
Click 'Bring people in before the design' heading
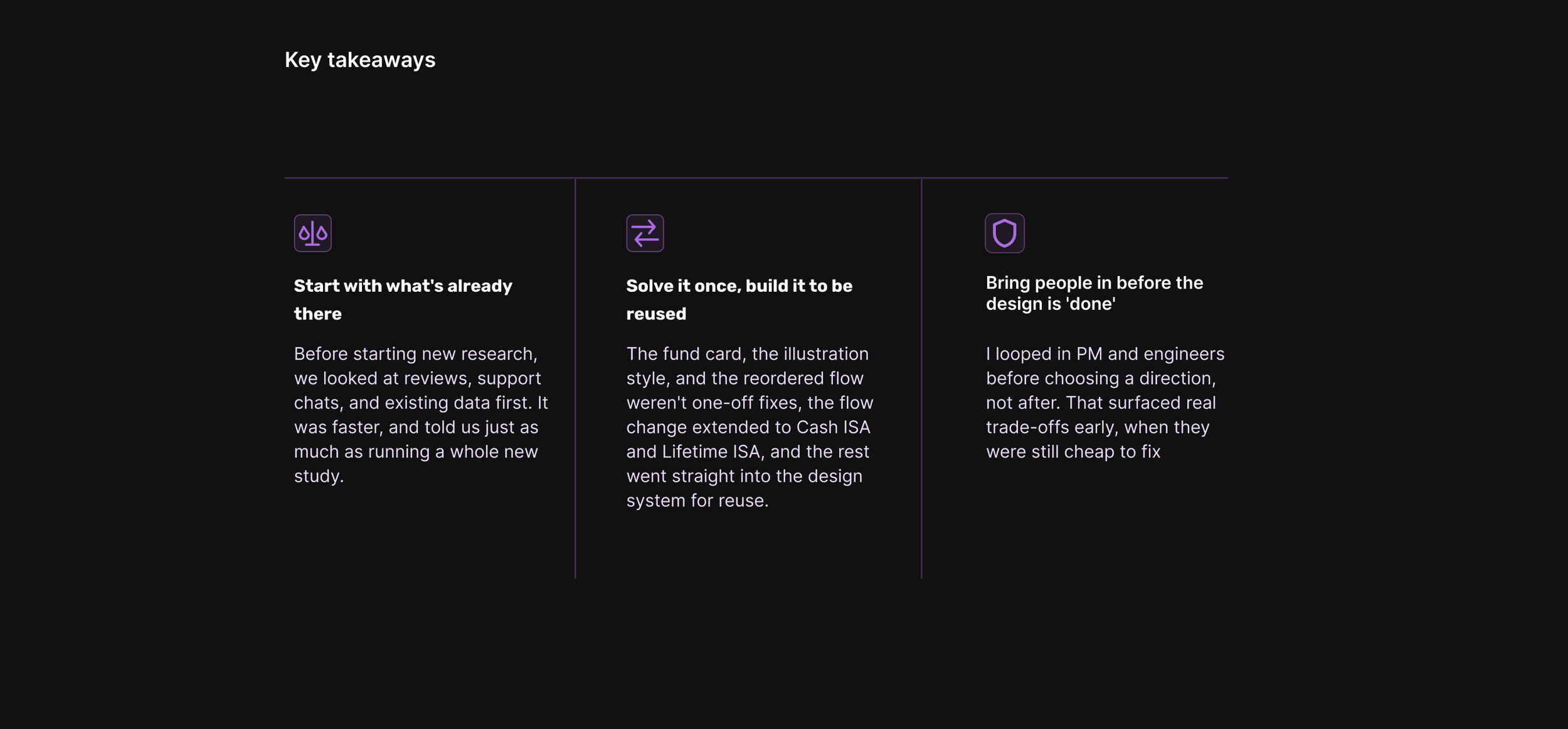click(1094, 293)
